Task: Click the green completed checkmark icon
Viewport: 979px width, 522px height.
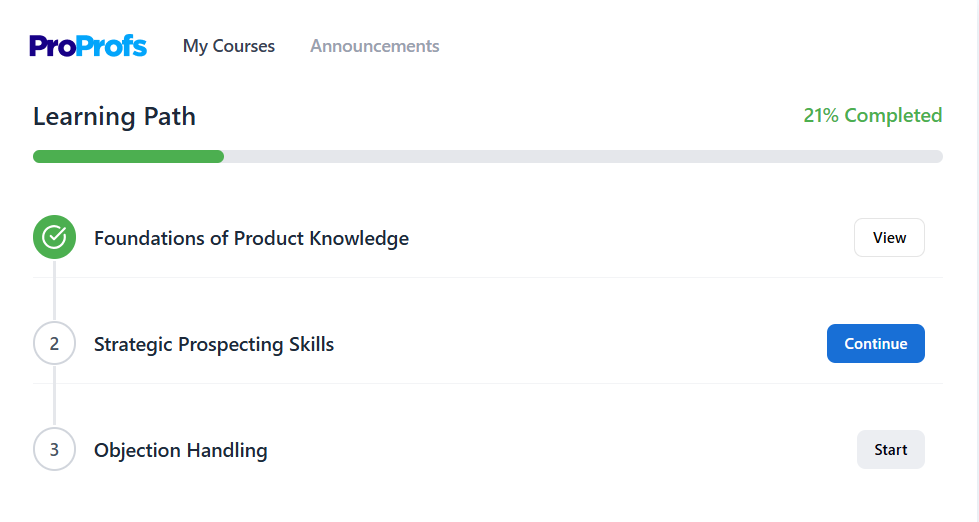Action: [x=54, y=237]
